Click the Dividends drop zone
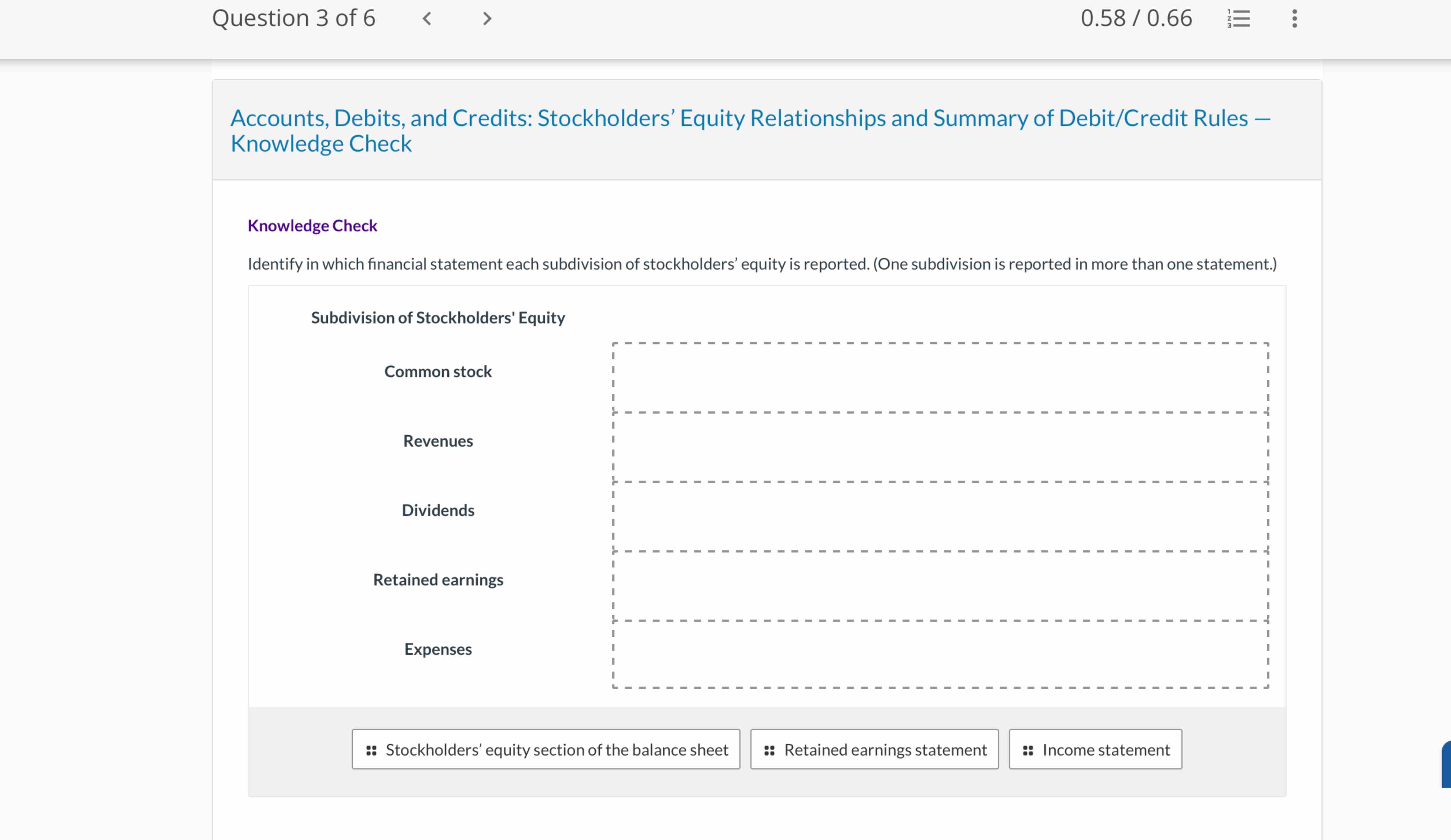The height and width of the screenshot is (840, 1451). tap(940, 516)
